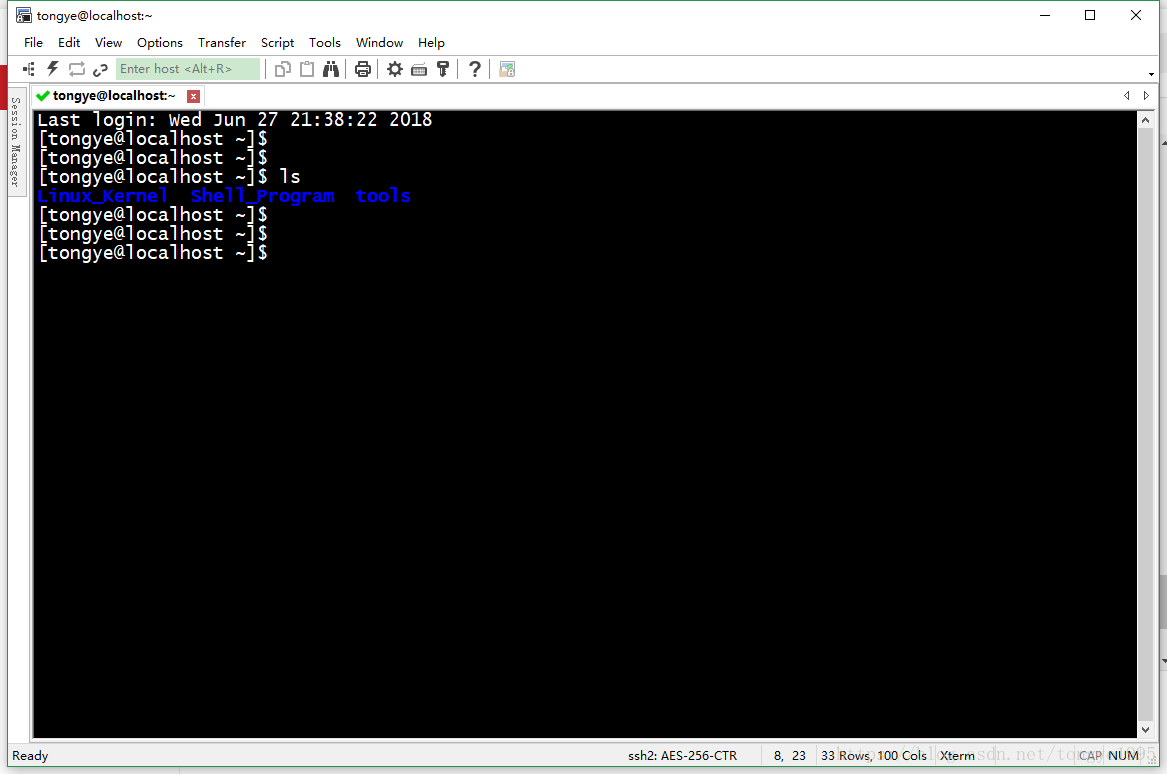This screenshot has width=1167, height=774.
Task: Open the Tools menu
Action: (325, 42)
